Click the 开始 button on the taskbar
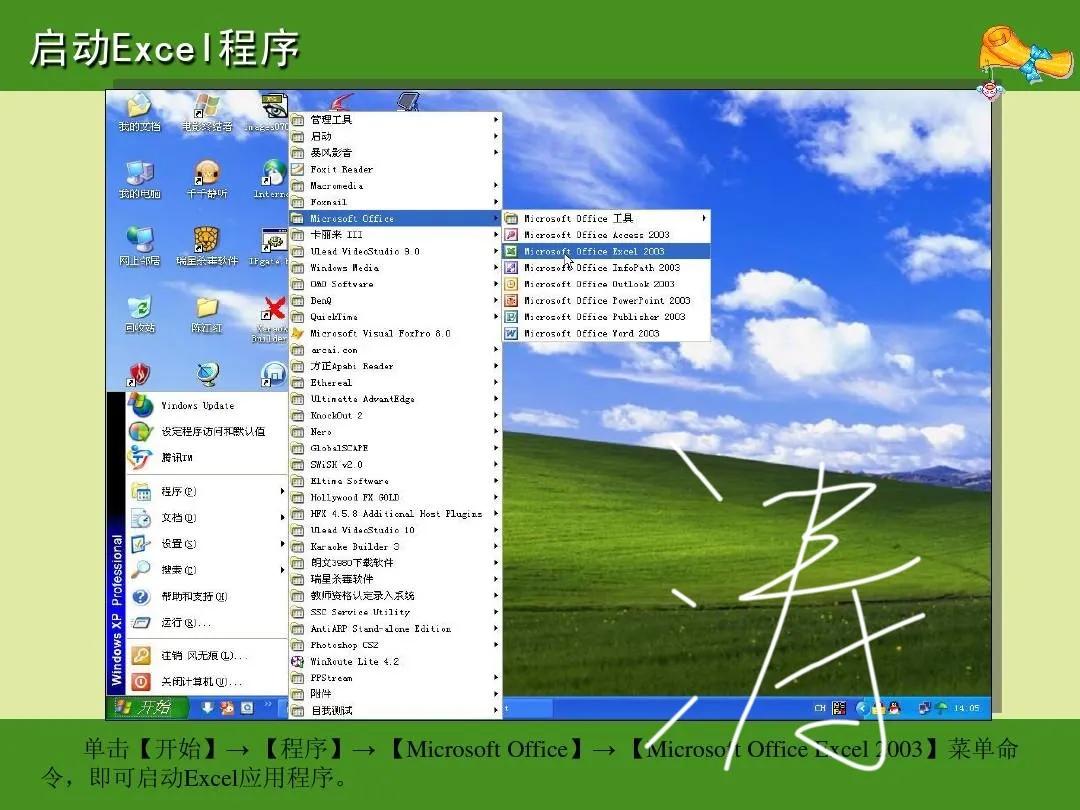This screenshot has width=1080, height=810. (x=143, y=706)
